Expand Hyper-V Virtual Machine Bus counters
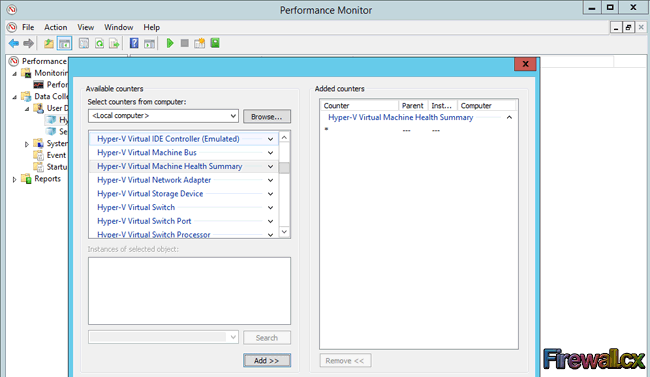This screenshot has height=377, width=650. coord(270,153)
